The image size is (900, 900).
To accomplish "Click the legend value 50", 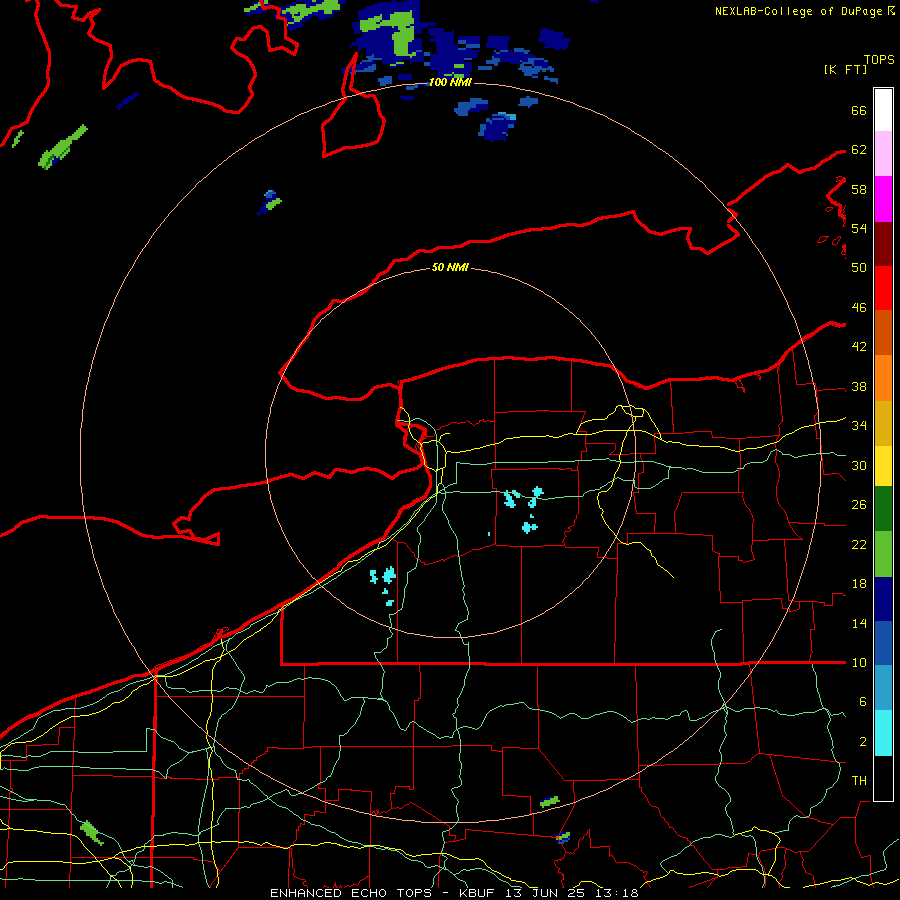I will (859, 268).
